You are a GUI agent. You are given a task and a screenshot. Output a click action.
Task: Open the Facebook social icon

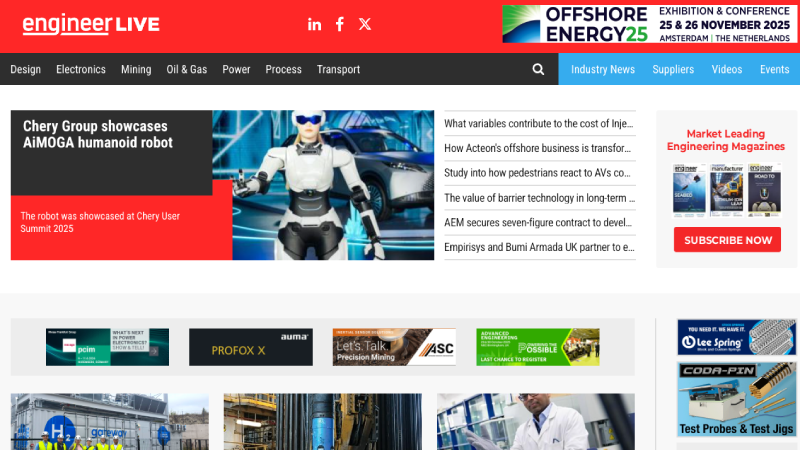pyautogui.click(x=340, y=24)
